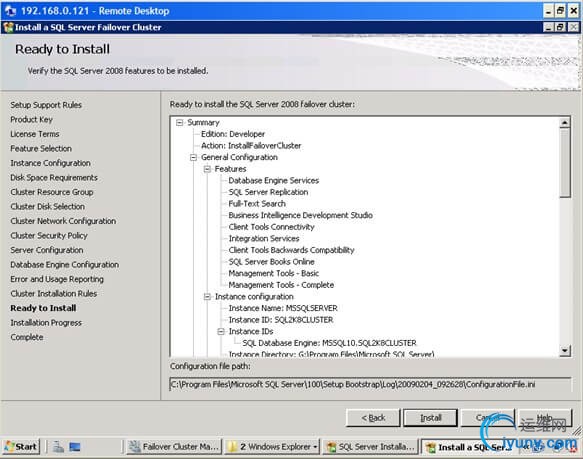Viewport: 583px width, 459px height.
Task: Select Feature Selection step
Action: [x=41, y=149]
